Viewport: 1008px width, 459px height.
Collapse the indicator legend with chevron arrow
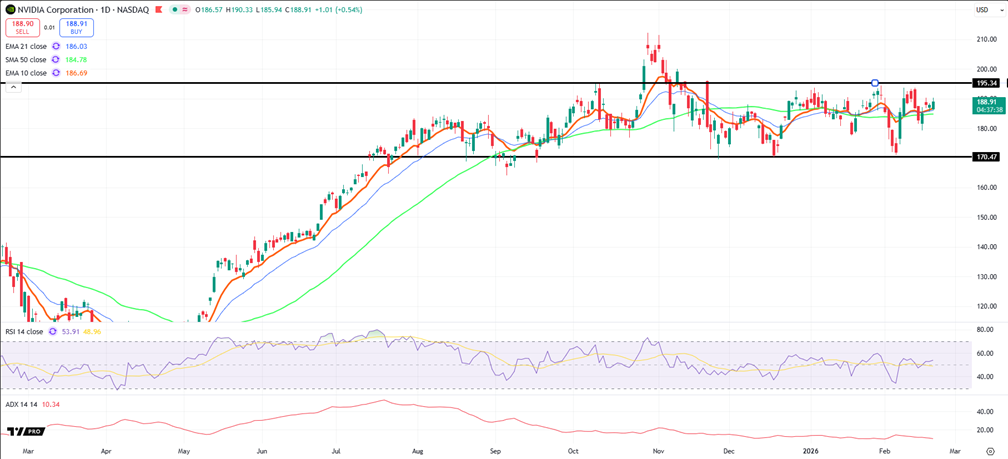click(13, 87)
